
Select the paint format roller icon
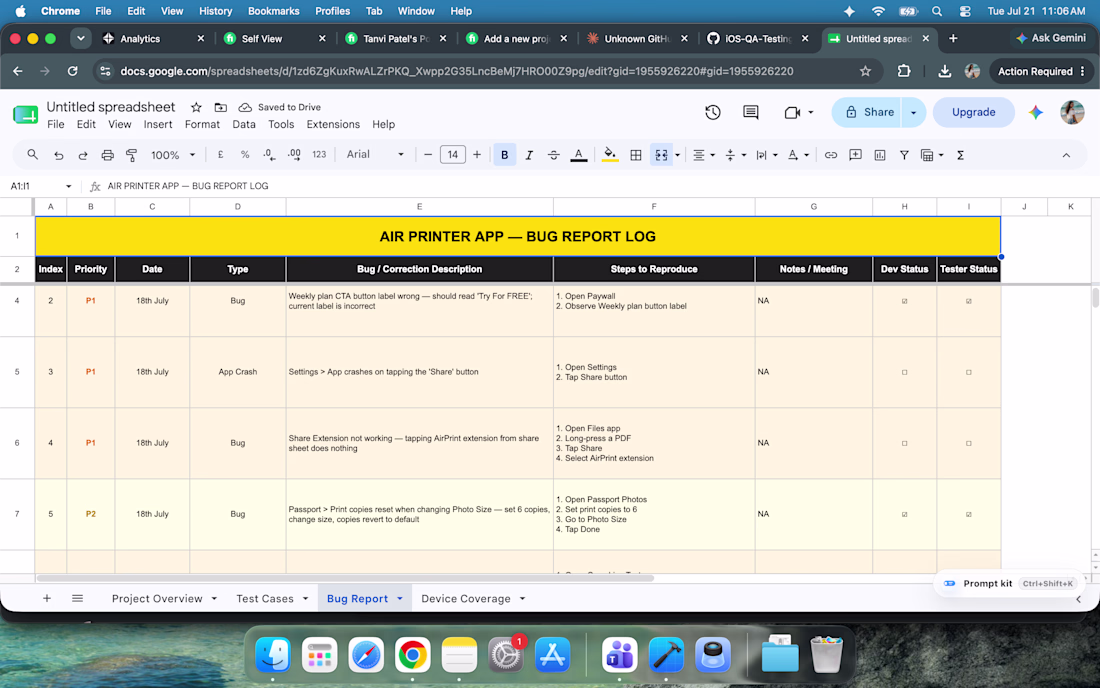click(x=131, y=155)
